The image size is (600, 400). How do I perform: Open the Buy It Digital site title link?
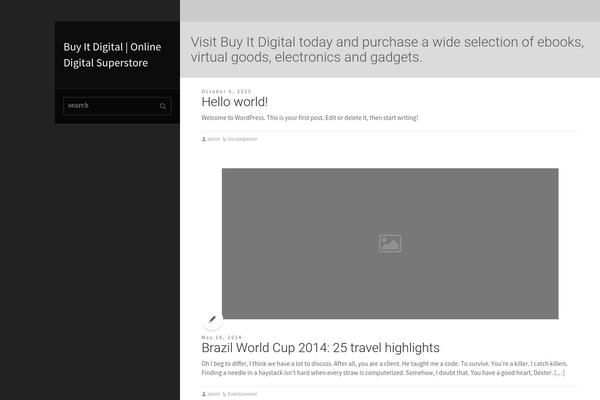point(112,55)
